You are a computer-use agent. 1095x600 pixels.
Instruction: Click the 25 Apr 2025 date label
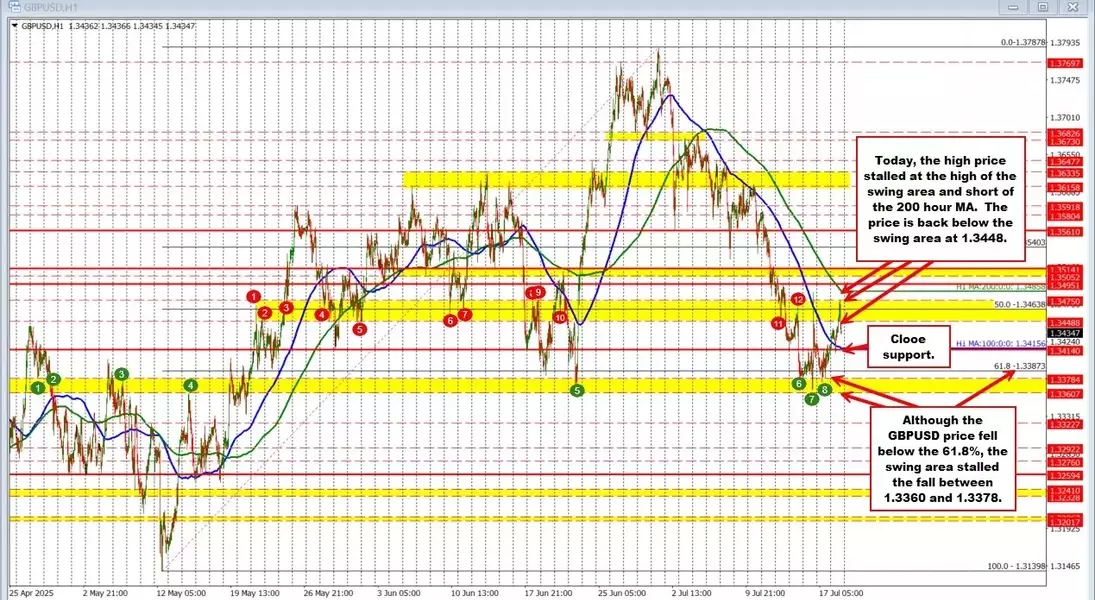tap(31, 593)
